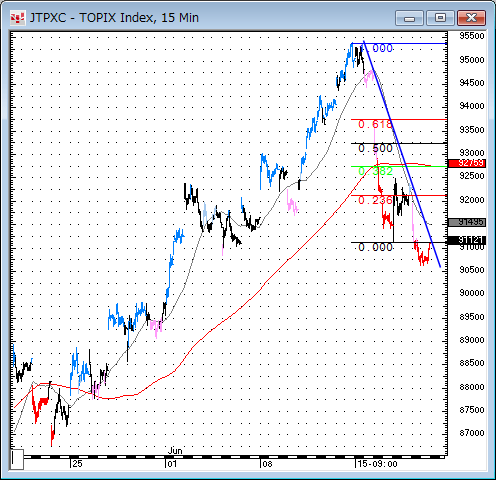Select the 0.618 Fibonacci level label
The height and width of the screenshot is (480, 496).
[x=375, y=124]
